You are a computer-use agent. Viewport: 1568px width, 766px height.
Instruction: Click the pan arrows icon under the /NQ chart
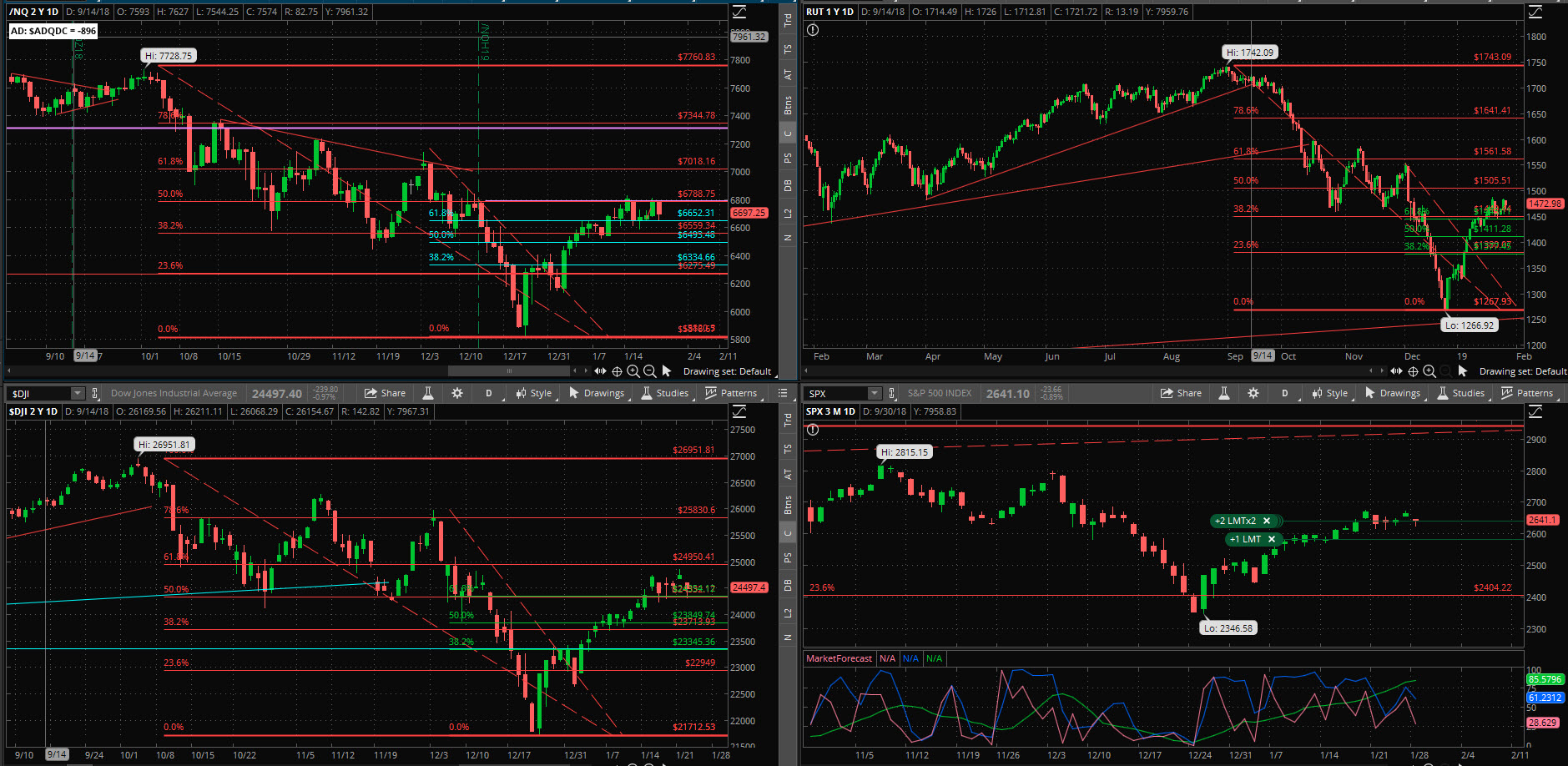click(600, 370)
